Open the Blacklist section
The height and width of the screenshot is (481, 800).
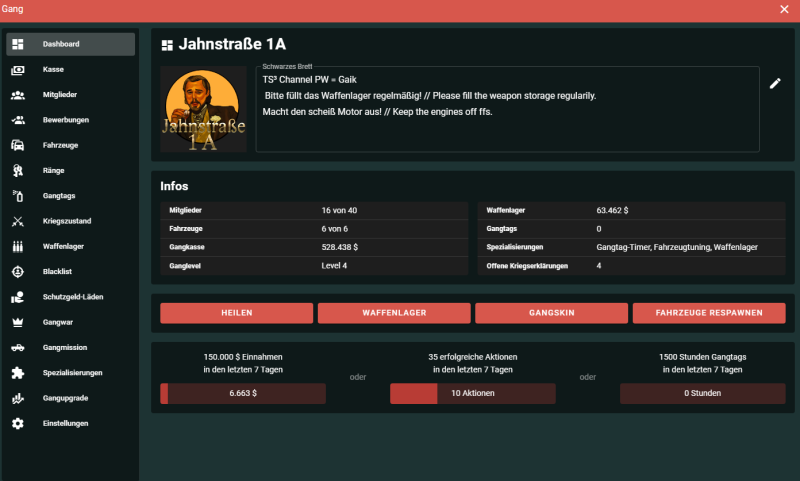coord(58,272)
